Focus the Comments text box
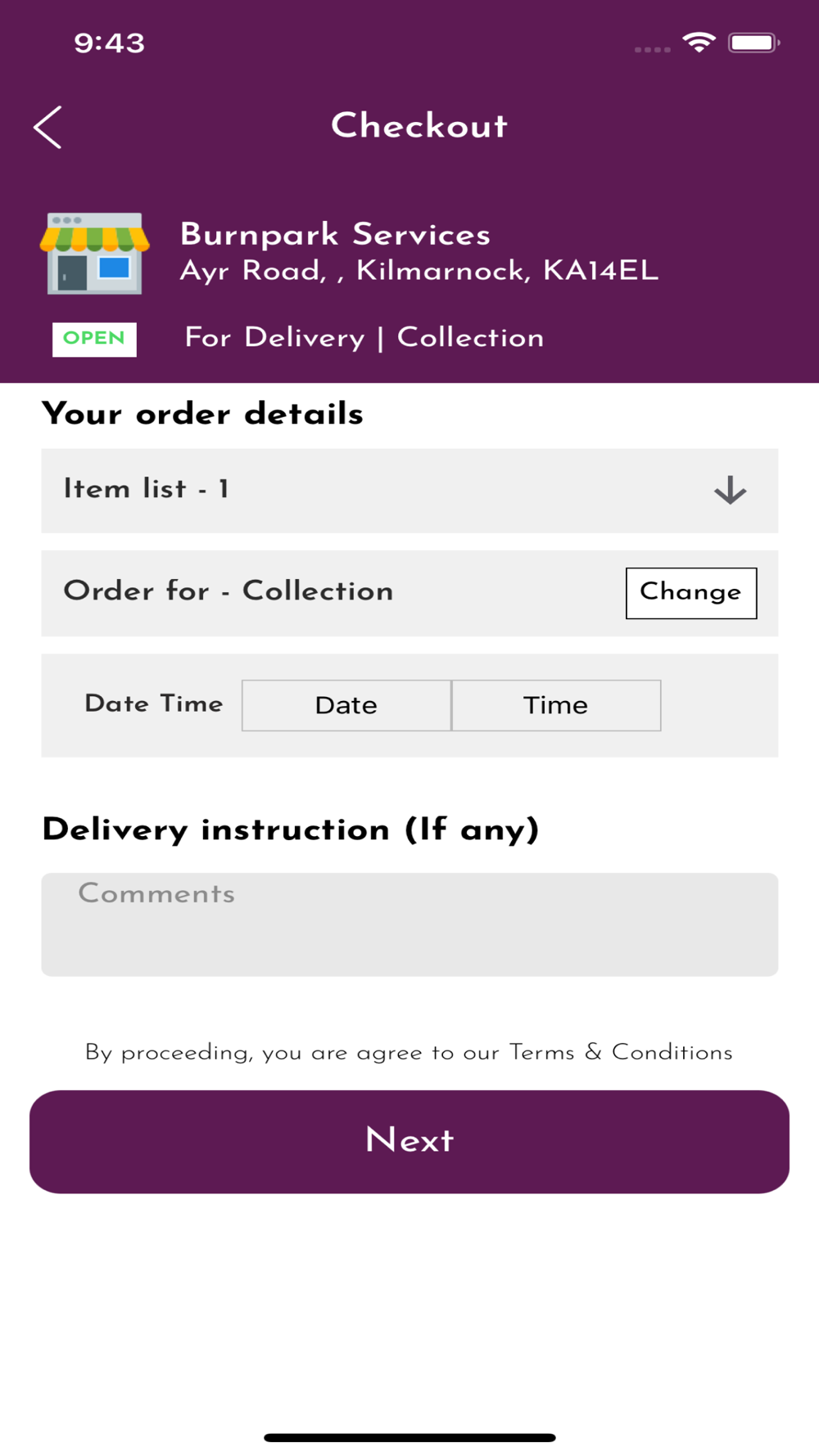 (409, 925)
